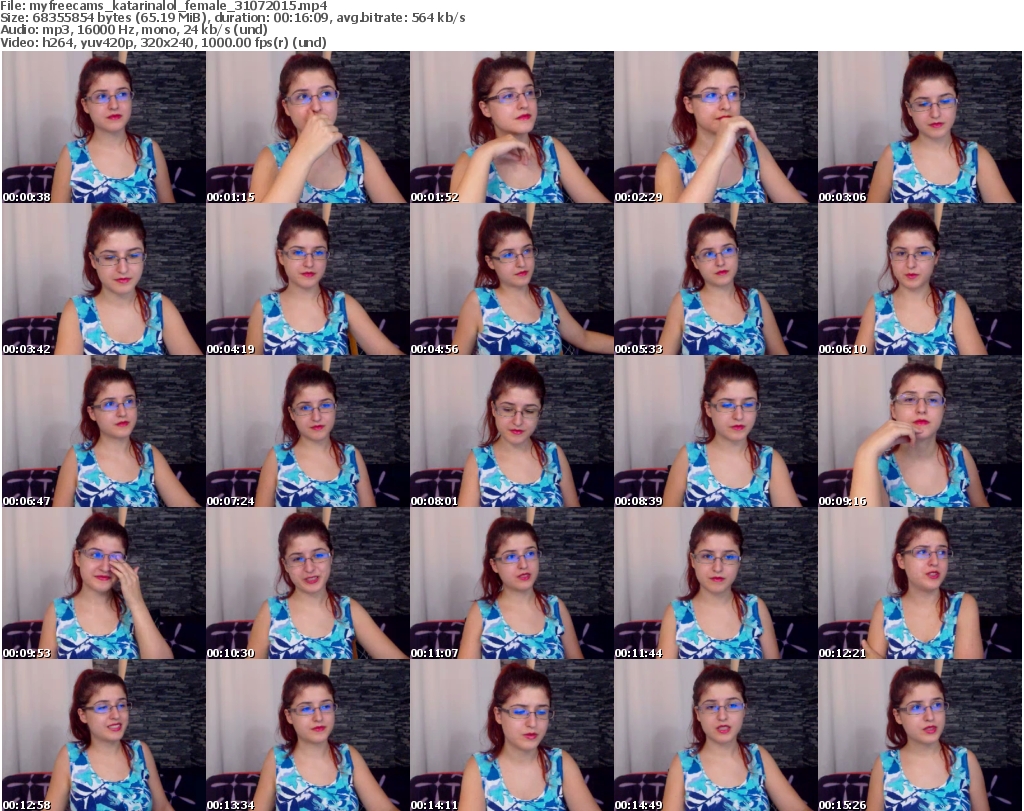Screen dimensions: 1024x811
Task: Select the thumbnail frame at 00:01:15
Action: tap(308, 127)
